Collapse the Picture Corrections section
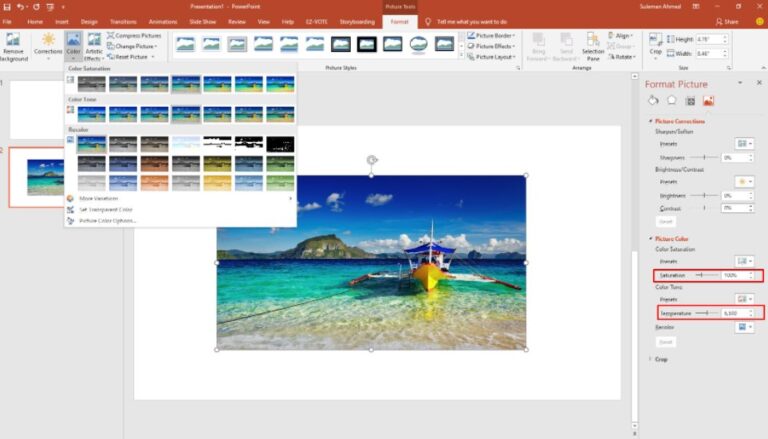Screen dimensions: 768x439 tap(650, 121)
